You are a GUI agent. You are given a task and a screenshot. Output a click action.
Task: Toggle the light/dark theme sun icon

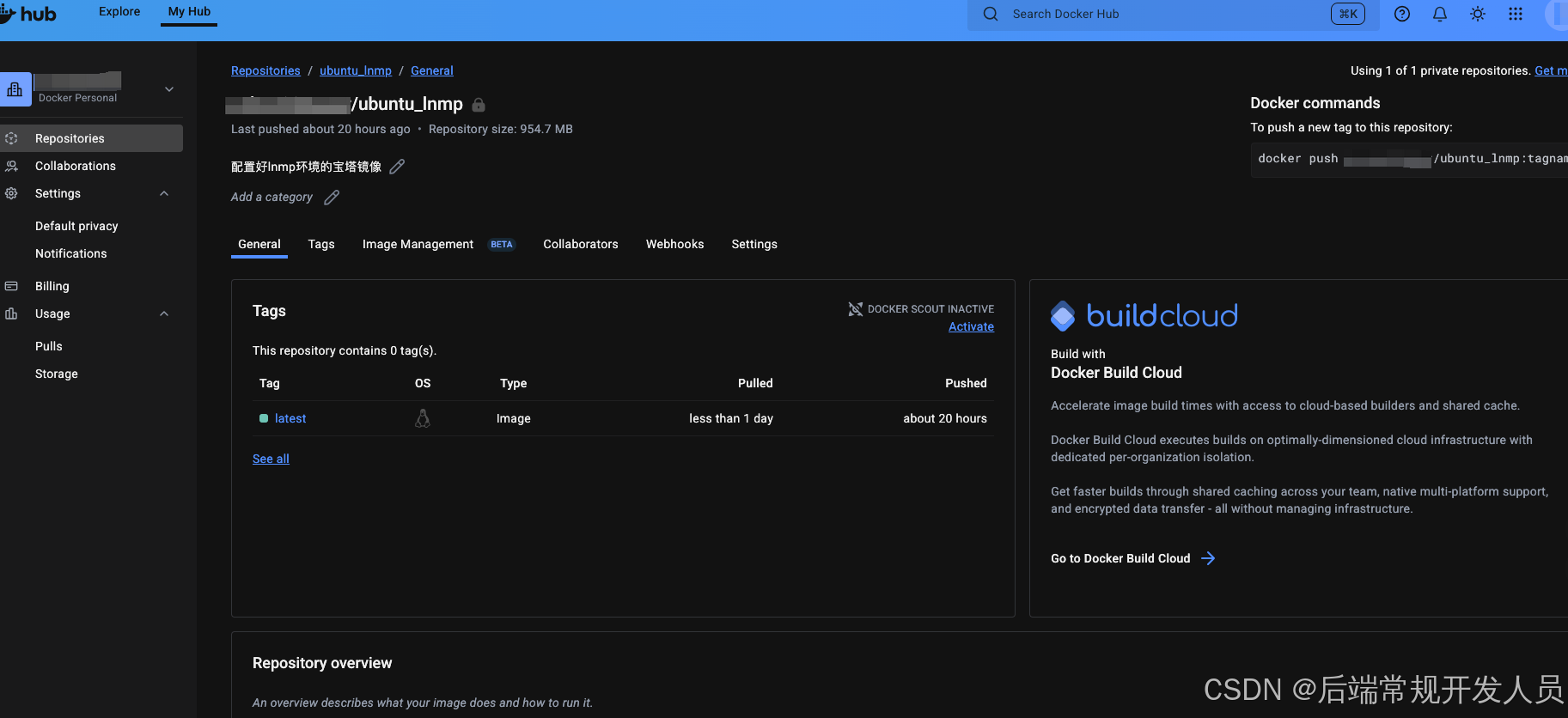(x=1478, y=14)
